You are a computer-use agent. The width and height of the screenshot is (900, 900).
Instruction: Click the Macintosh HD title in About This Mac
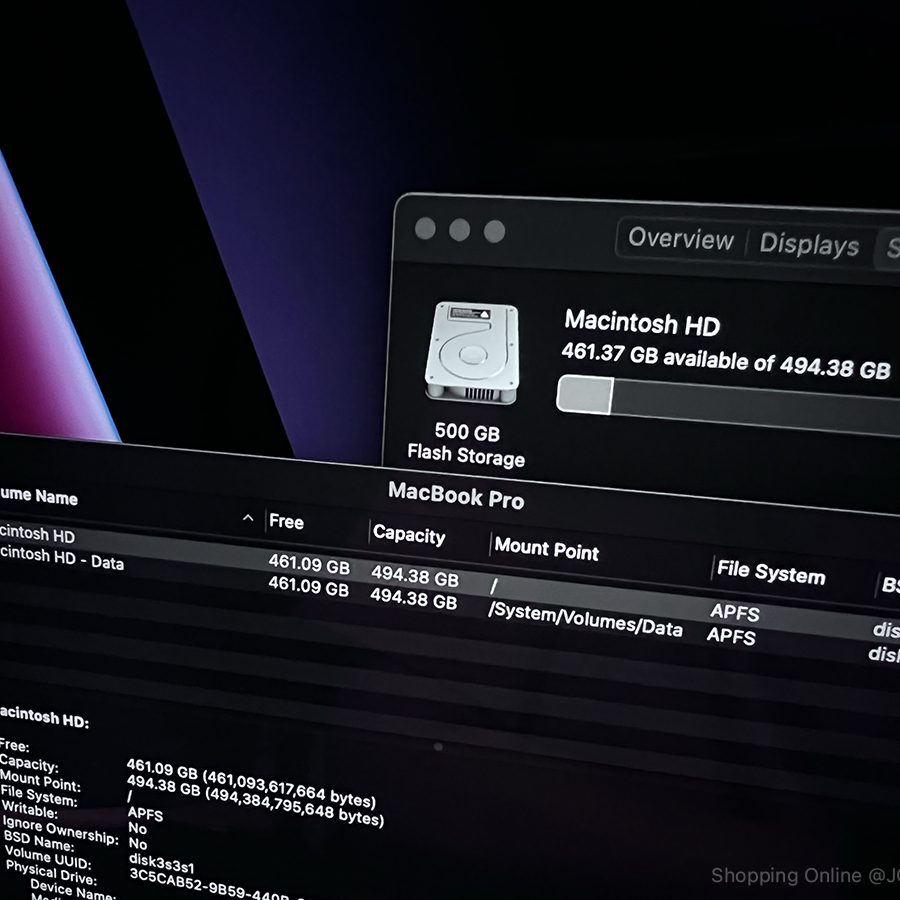coord(642,323)
